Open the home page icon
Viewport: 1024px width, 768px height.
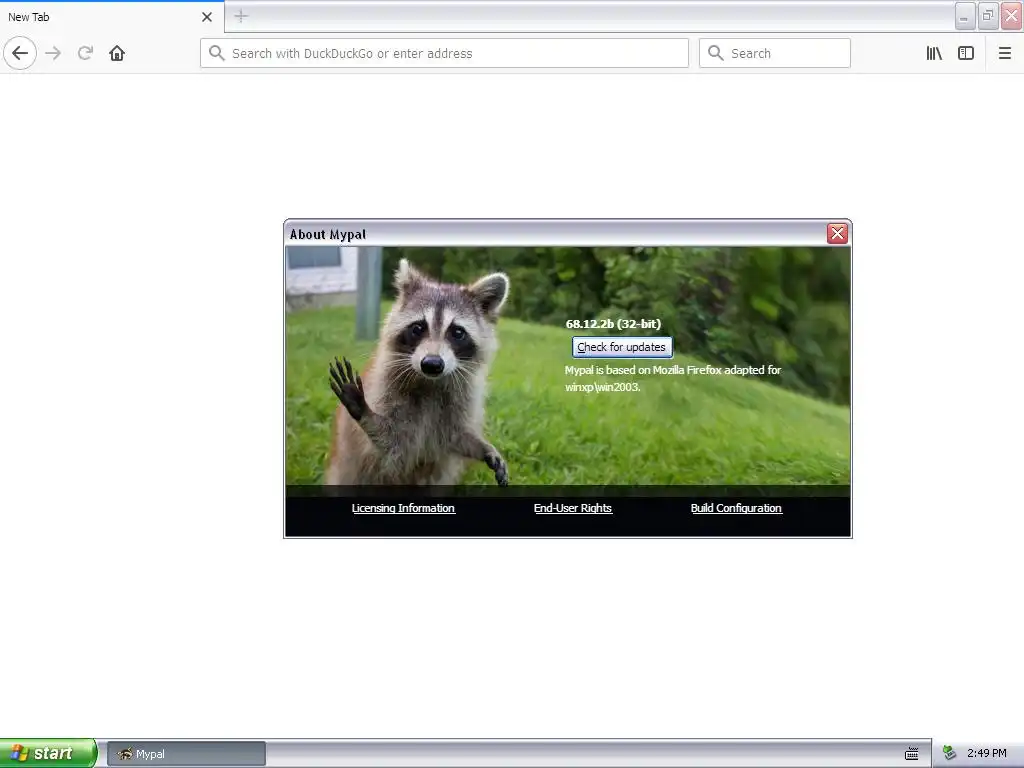(x=117, y=53)
